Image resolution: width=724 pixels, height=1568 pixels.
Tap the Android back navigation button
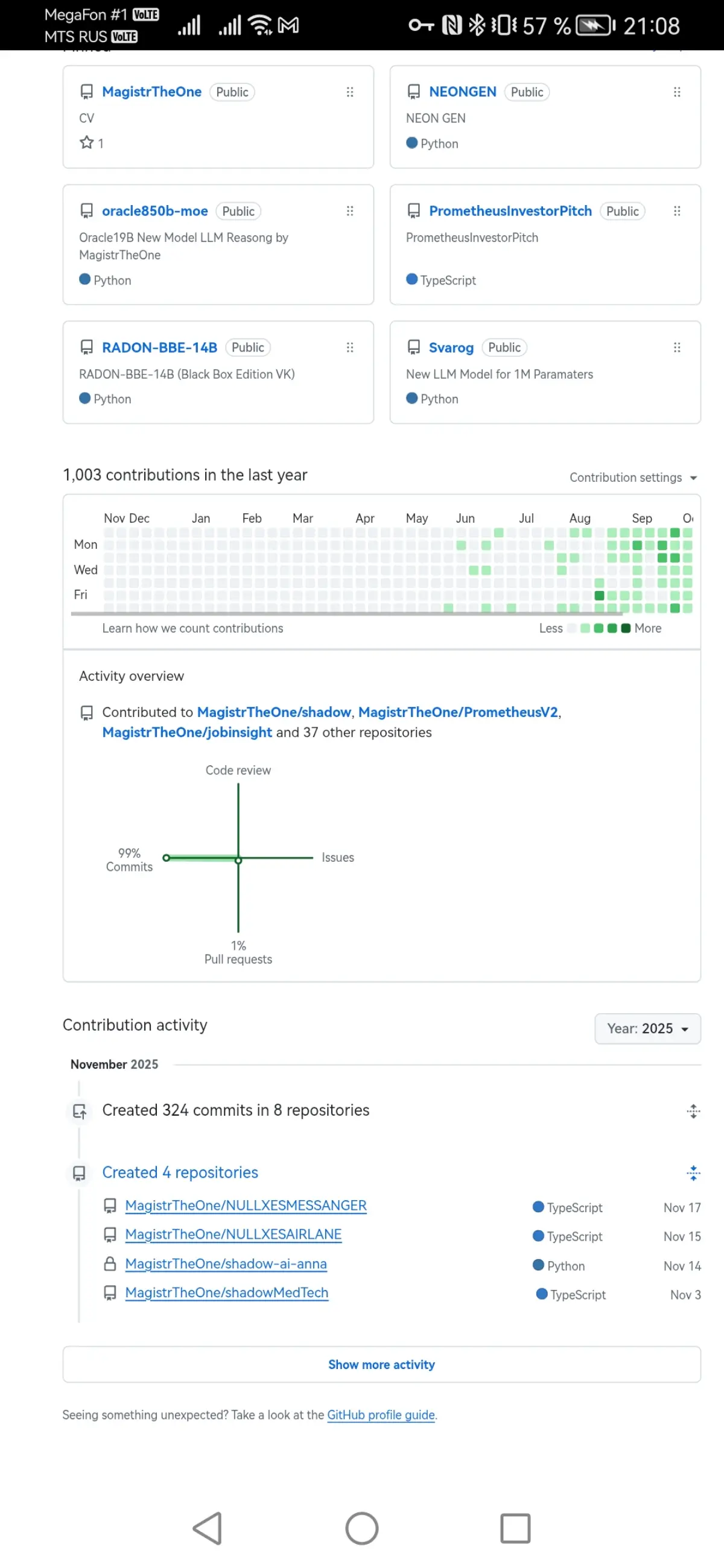[207, 1528]
